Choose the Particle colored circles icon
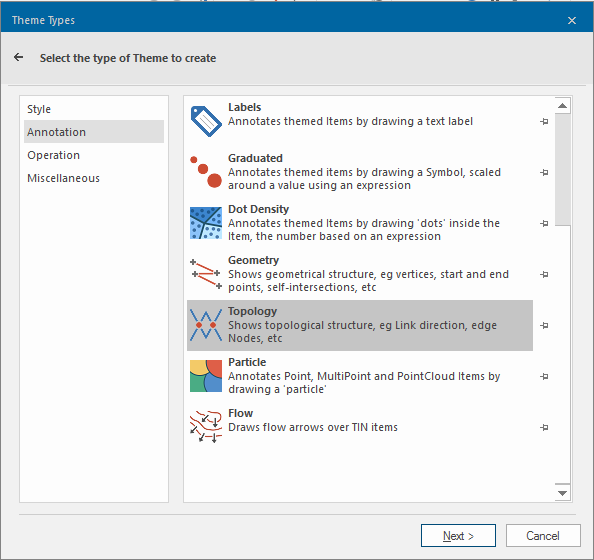The image size is (594, 560). coord(206,376)
